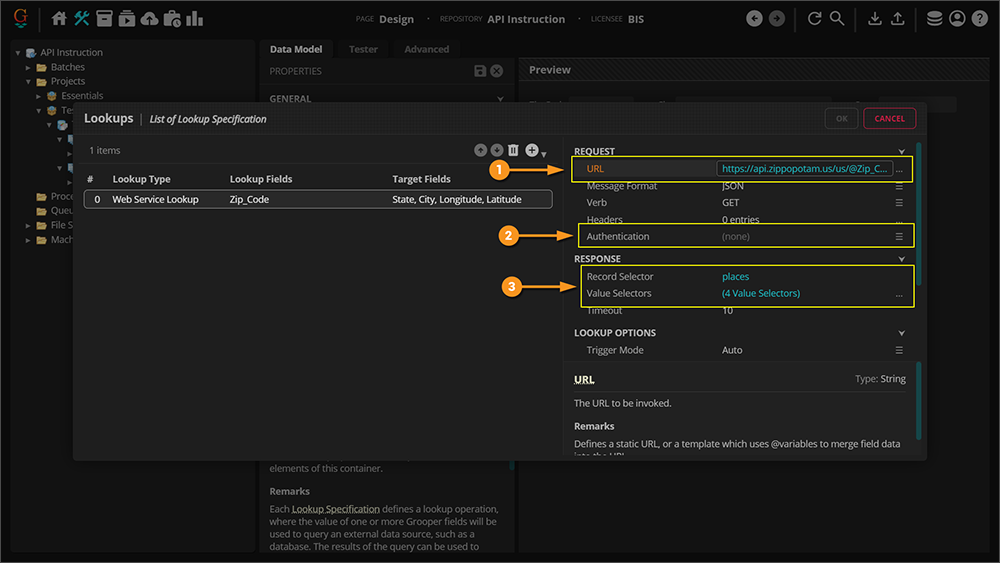Open the Design tools wrench icon
Screen dimensions: 1000x563
pos(82,18)
